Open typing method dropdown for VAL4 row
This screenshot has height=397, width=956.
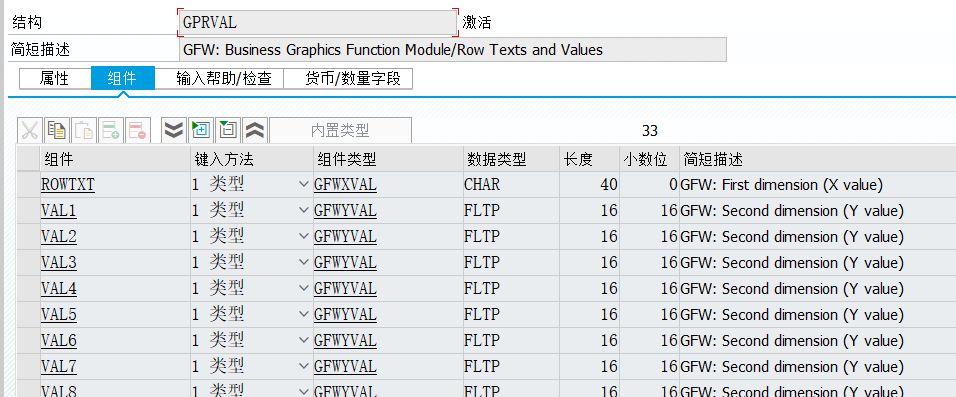(304, 288)
